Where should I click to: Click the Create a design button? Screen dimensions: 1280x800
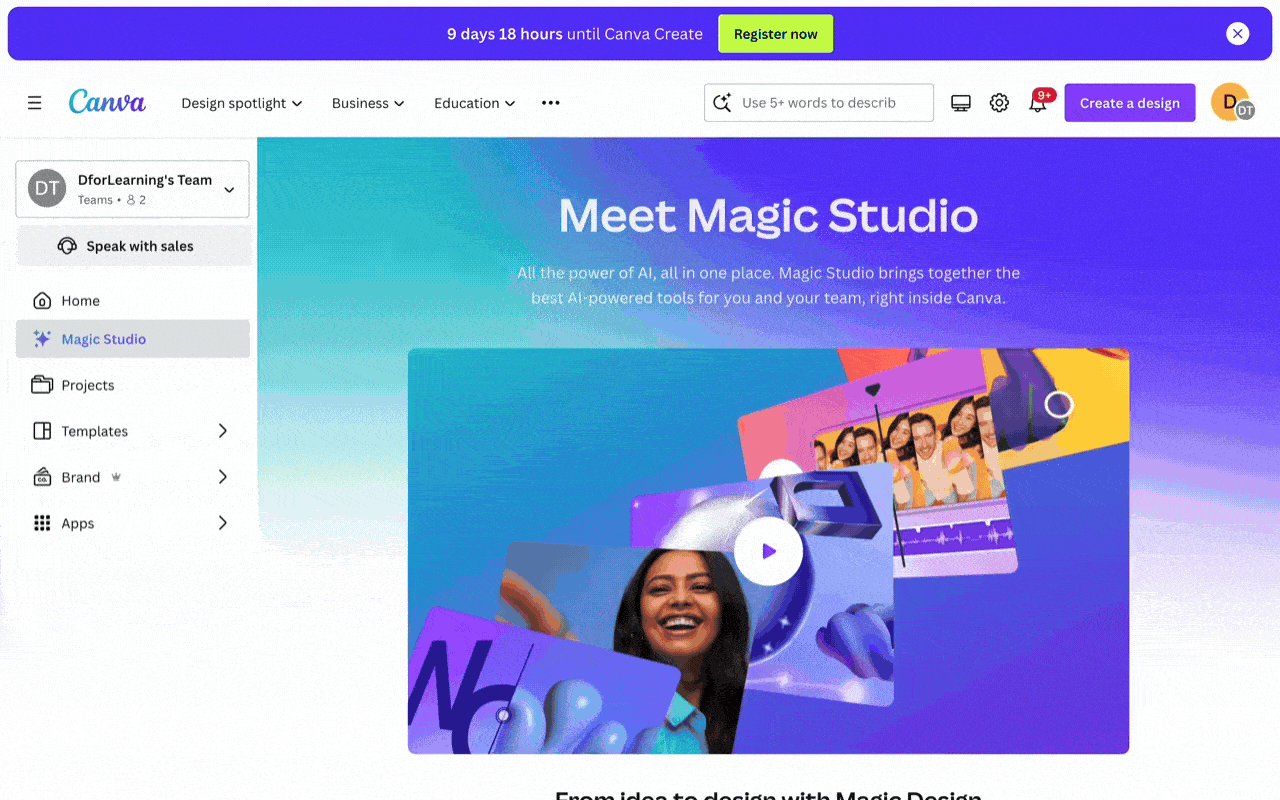click(1130, 103)
